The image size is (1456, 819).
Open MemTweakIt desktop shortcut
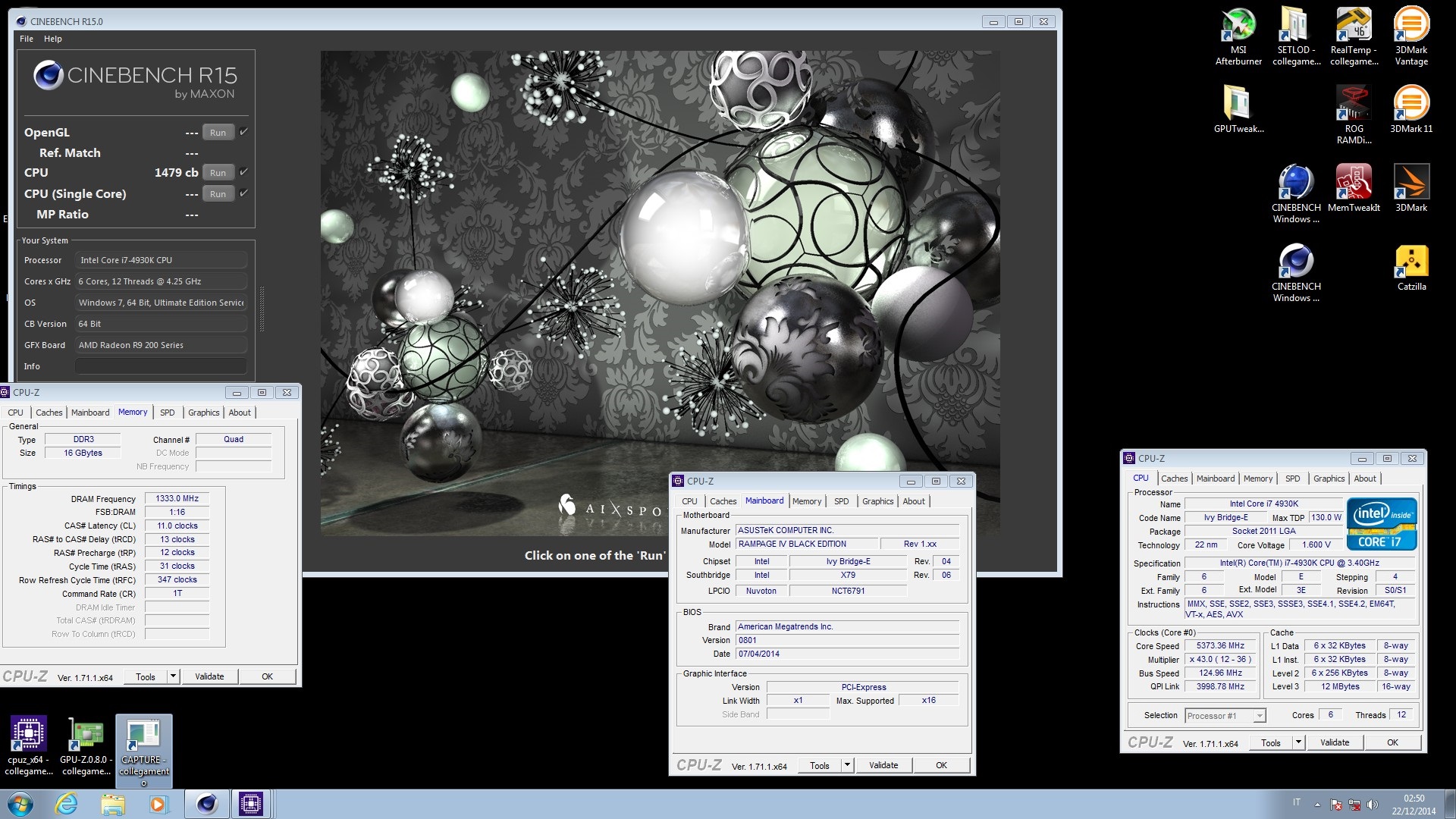coord(1354,187)
